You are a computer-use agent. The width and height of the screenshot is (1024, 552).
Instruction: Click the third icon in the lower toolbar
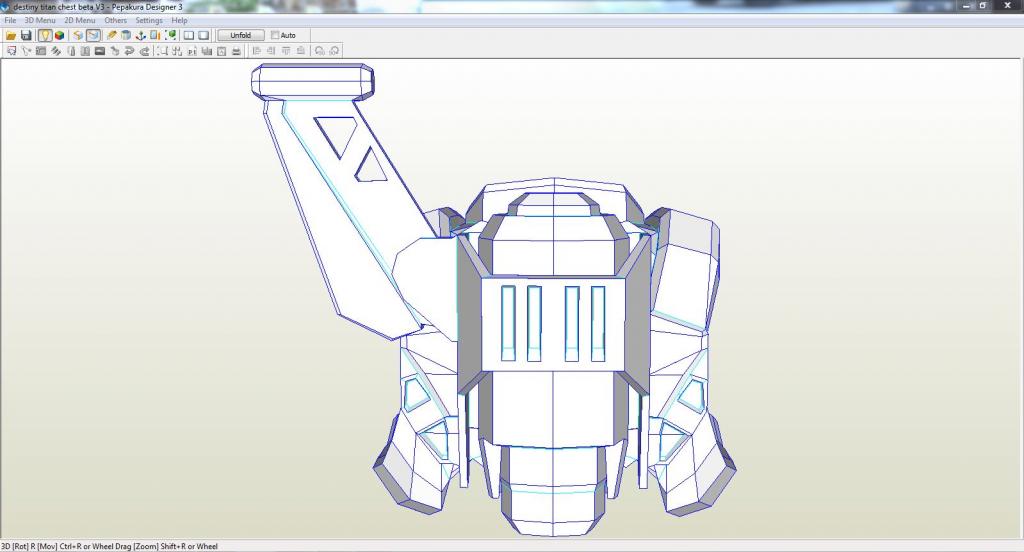(40, 51)
